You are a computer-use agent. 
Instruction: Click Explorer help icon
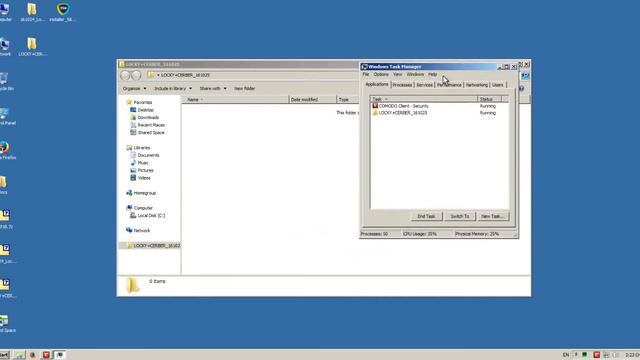521,88
